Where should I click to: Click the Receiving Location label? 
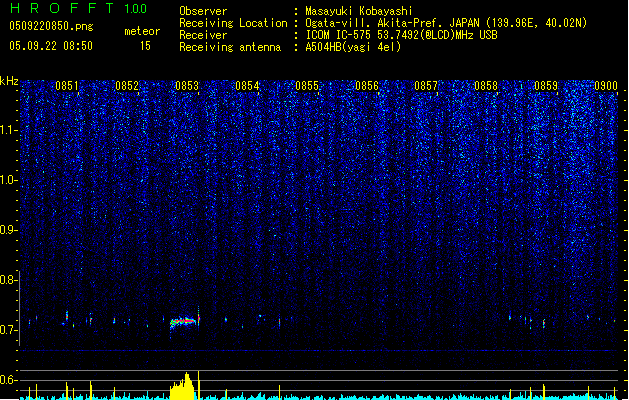pos(233,23)
